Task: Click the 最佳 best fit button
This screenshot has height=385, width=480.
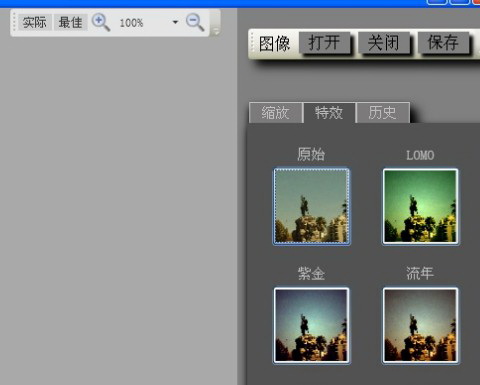Action: 71,22
